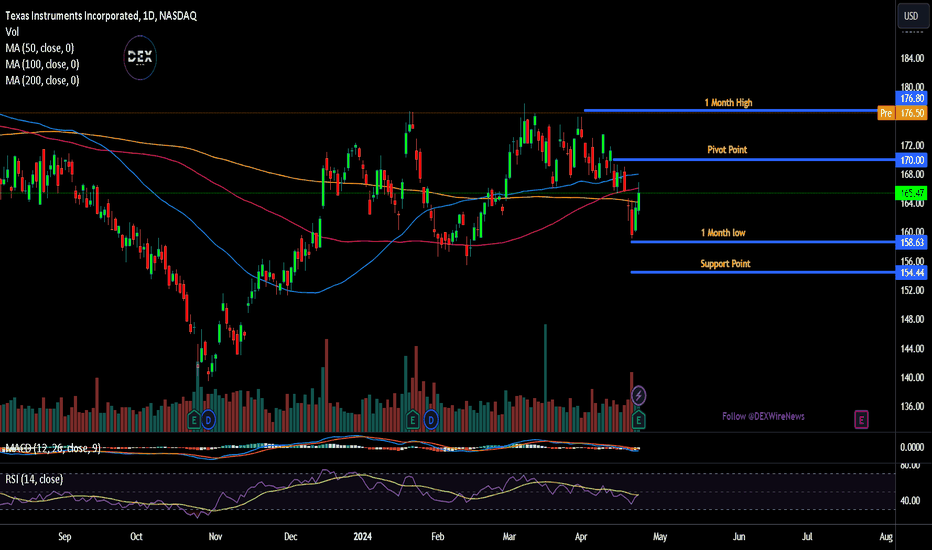Click the Mar label on time axis

509,536
